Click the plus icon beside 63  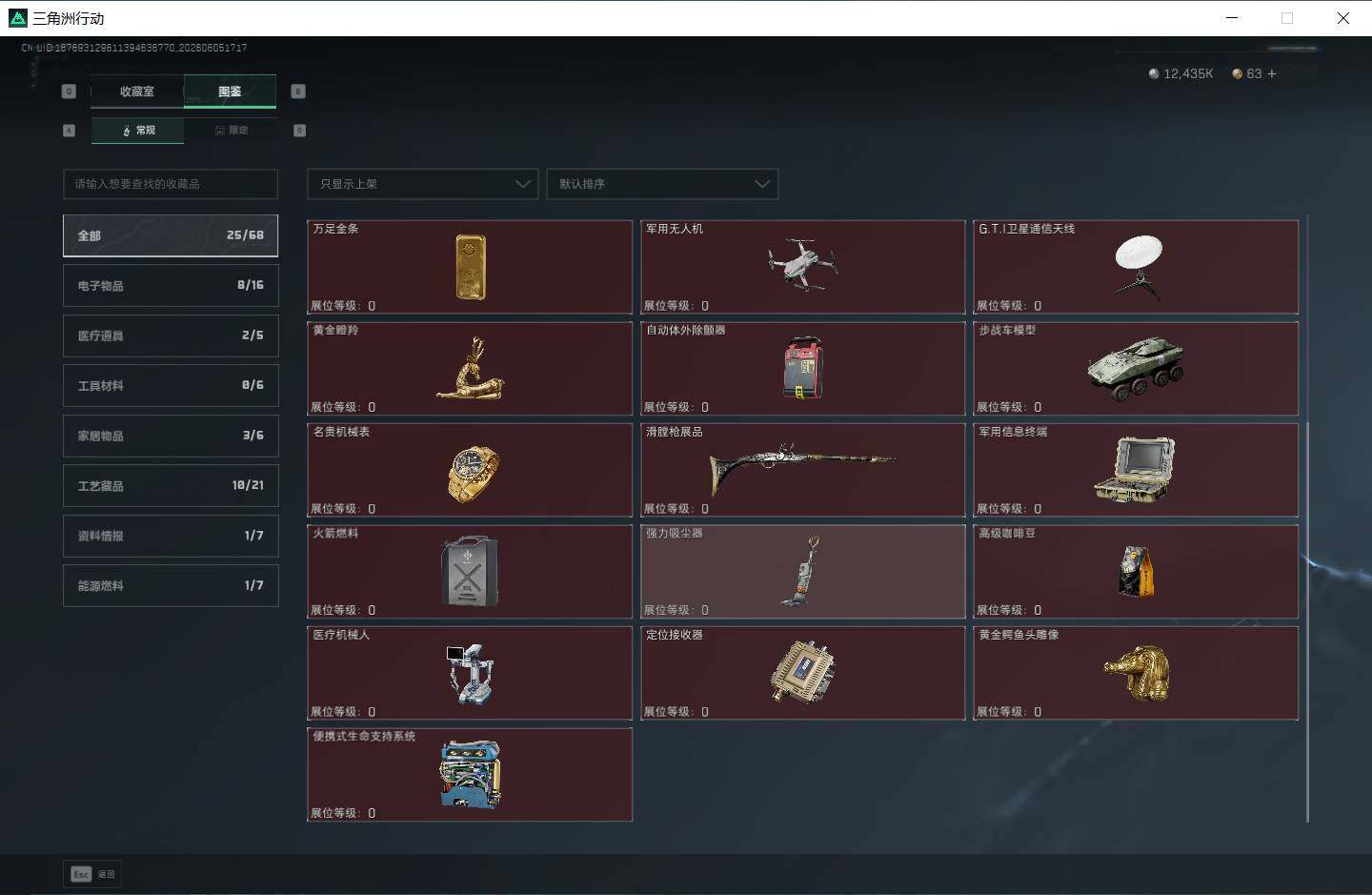[x=1271, y=73]
